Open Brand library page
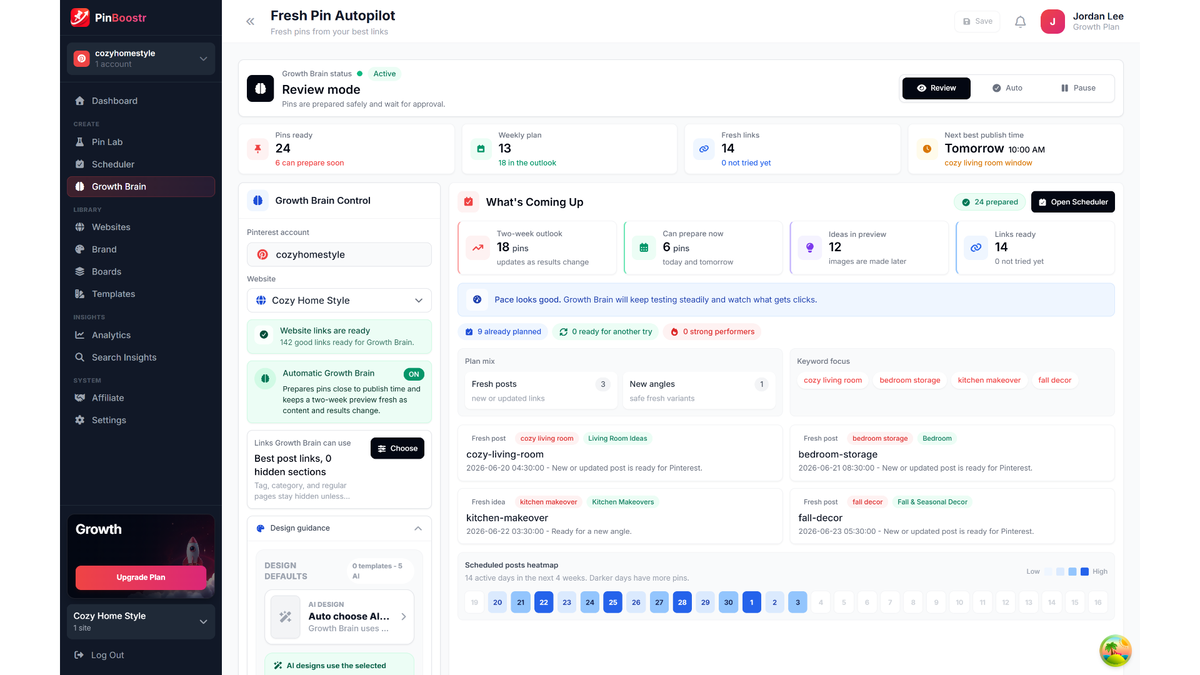 (141, 249)
